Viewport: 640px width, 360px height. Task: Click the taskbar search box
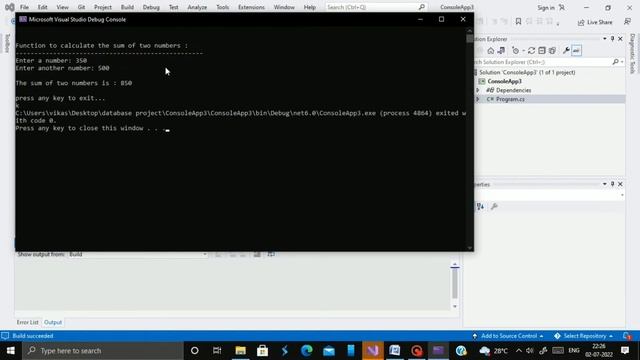tap(103, 351)
